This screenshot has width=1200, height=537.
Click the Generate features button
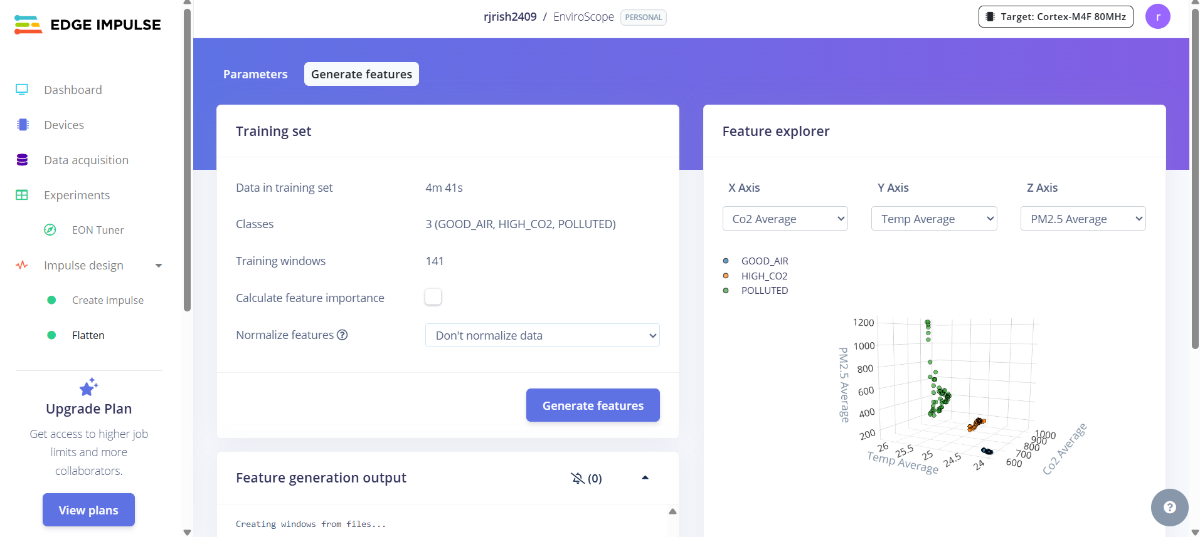click(593, 406)
